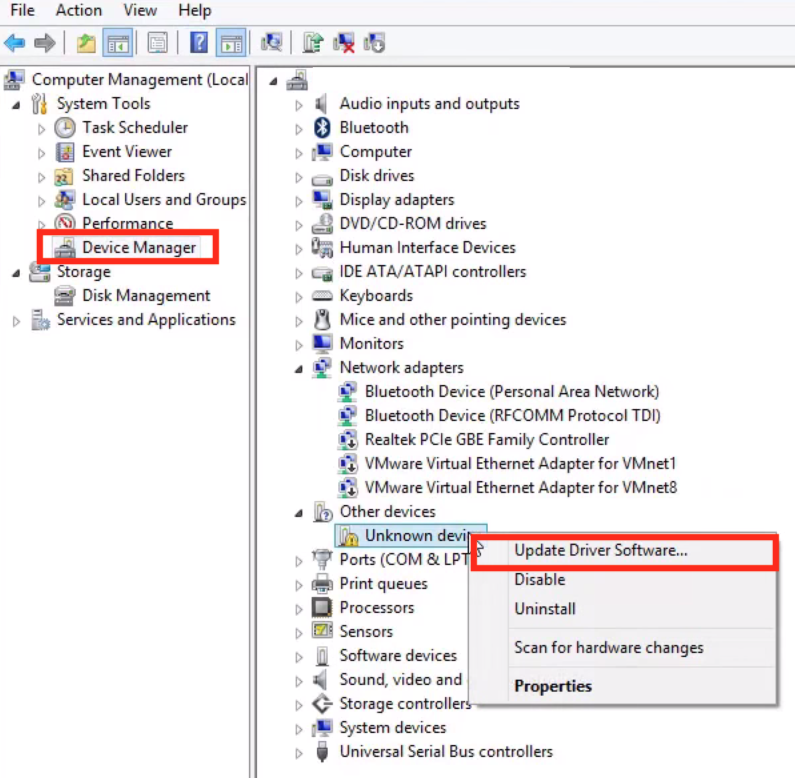
Task: Click the Event Viewer icon
Action: [x=65, y=152]
